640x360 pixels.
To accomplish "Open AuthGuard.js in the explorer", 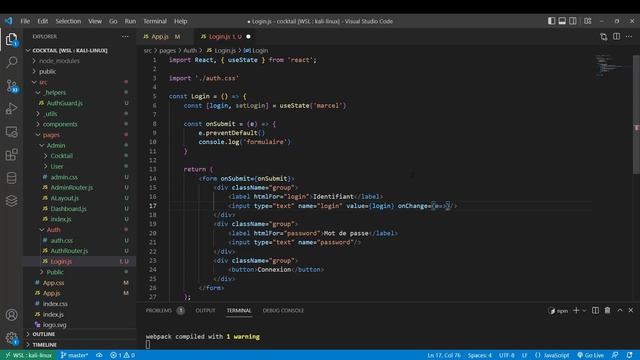I will [64, 103].
